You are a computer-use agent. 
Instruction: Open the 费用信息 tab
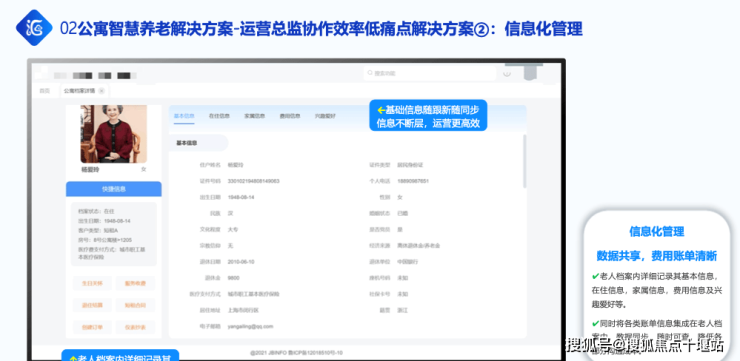(x=290, y=116)
